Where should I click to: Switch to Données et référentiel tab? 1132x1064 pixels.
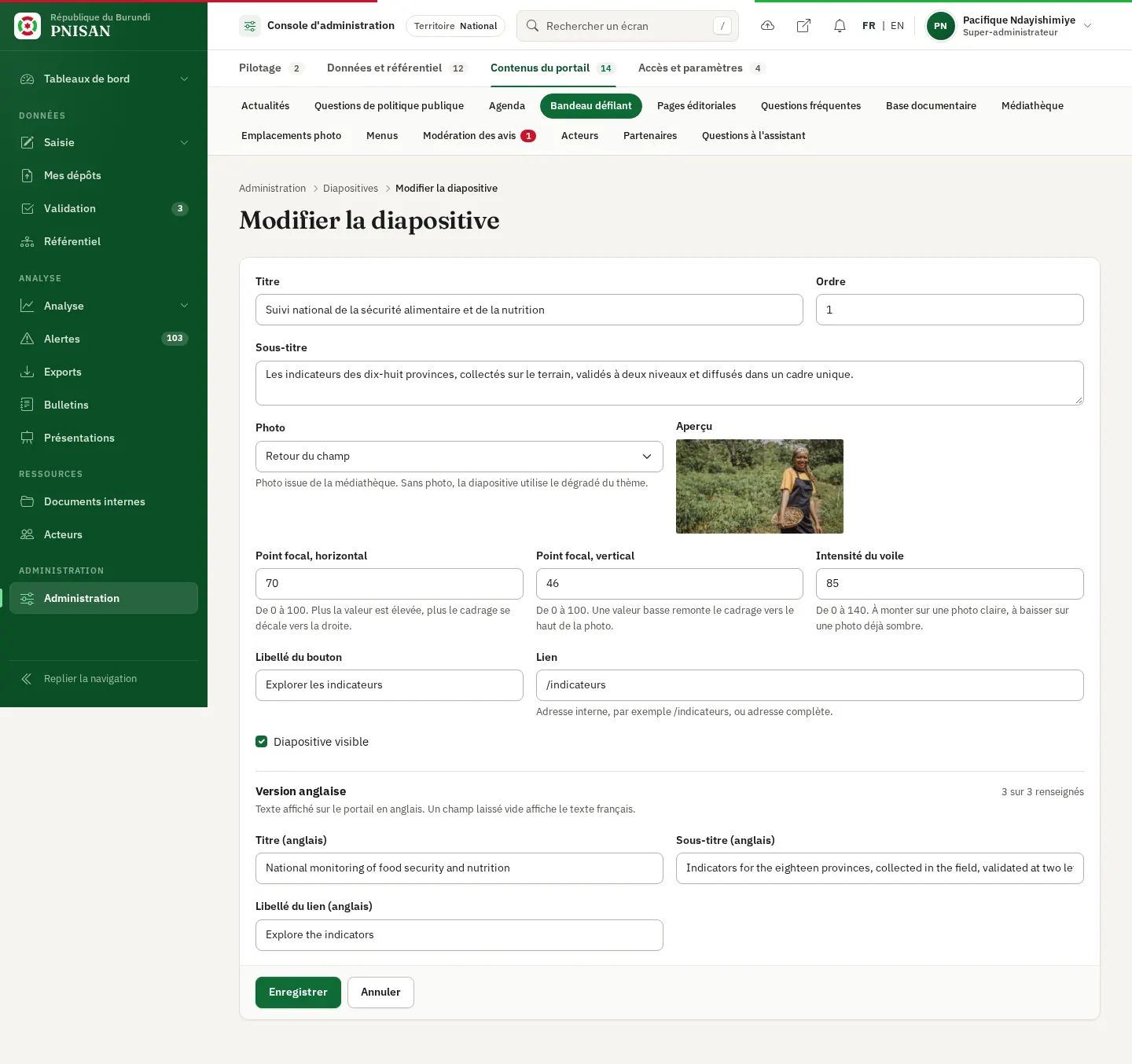click(397, 68)
